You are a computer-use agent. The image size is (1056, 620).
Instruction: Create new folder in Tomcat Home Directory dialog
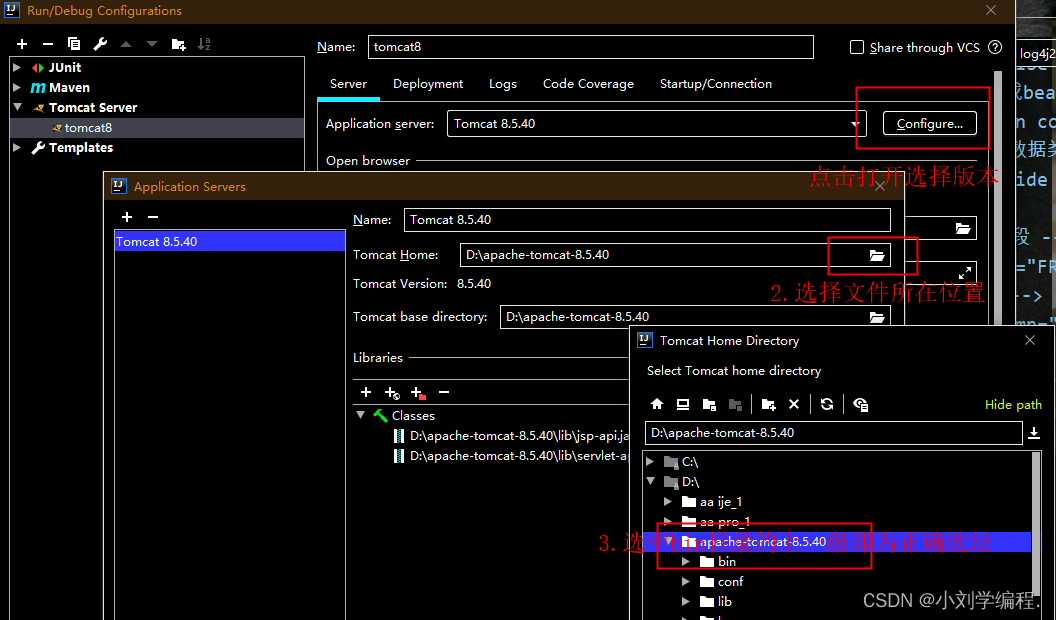pos(768,404)
